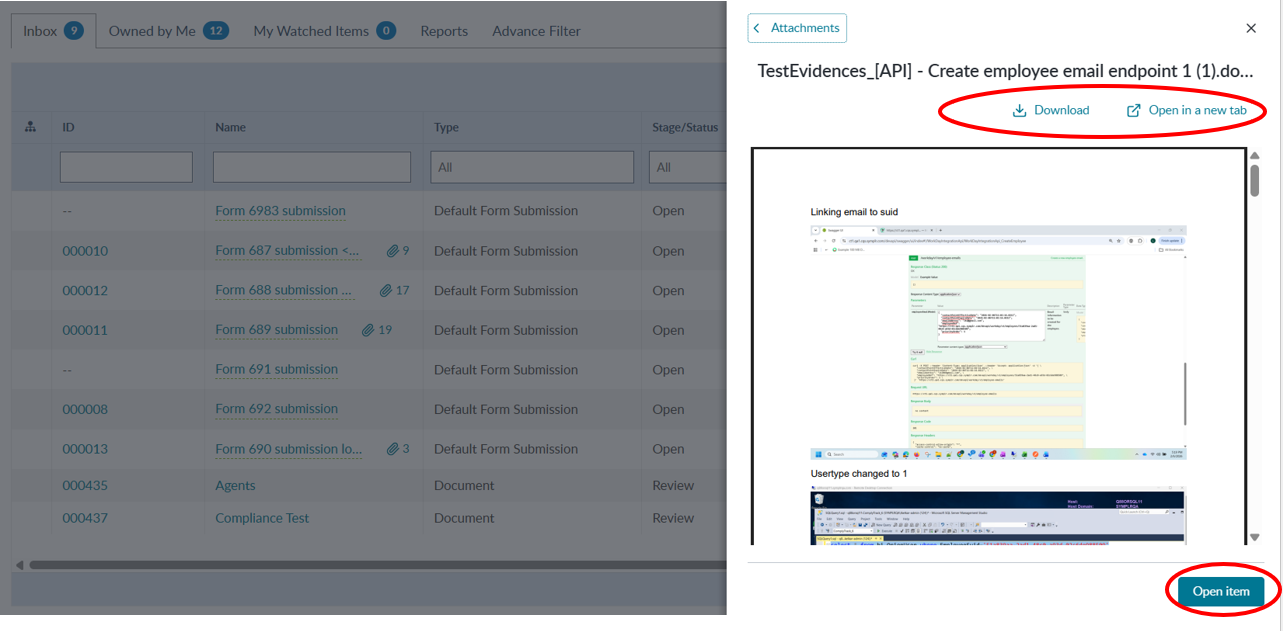Download the TestEvidences attachment
The image size is (1283, 631).
click(x=1051, y=110)
